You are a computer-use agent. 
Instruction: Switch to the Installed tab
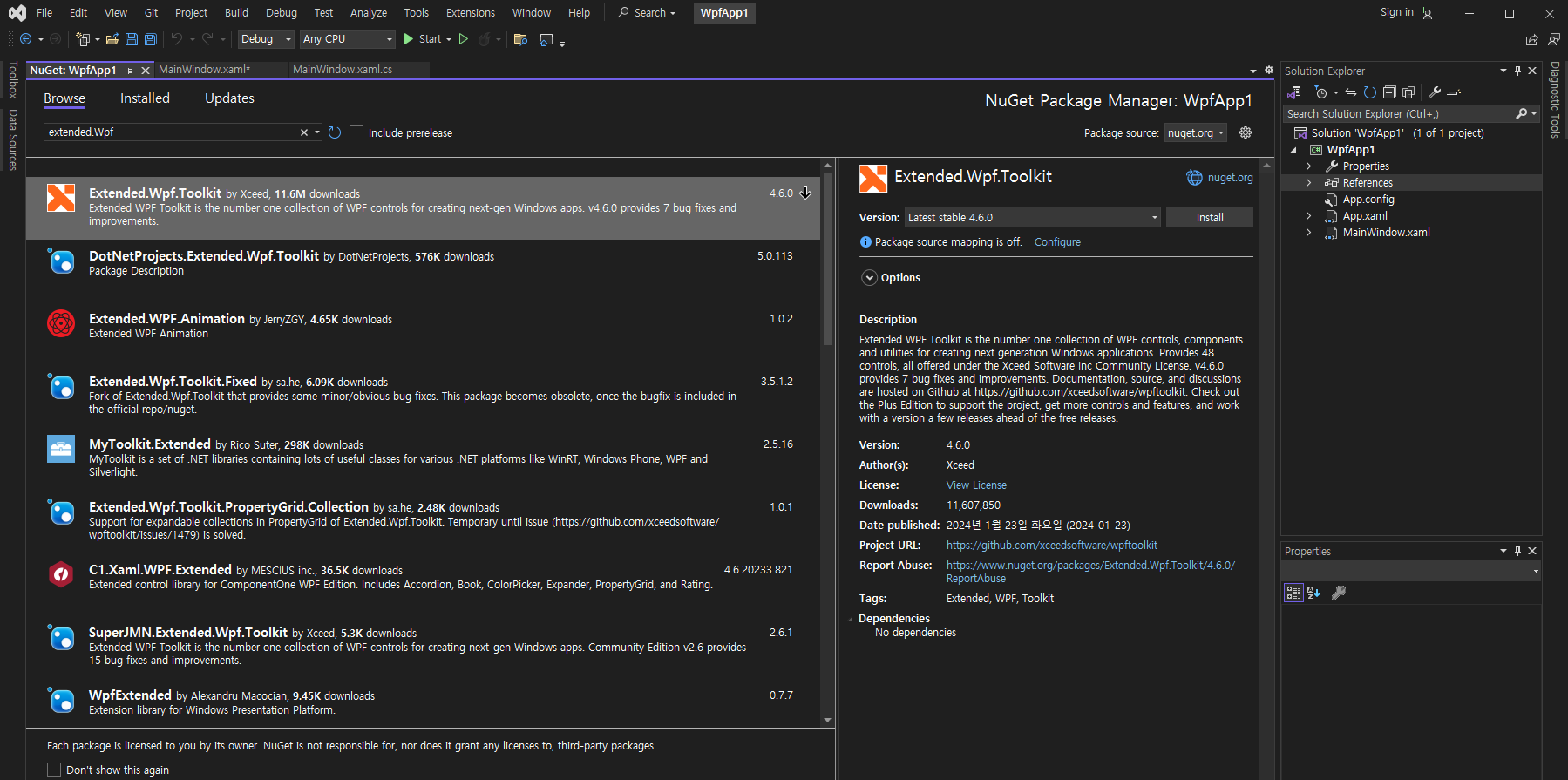(145, 98)
